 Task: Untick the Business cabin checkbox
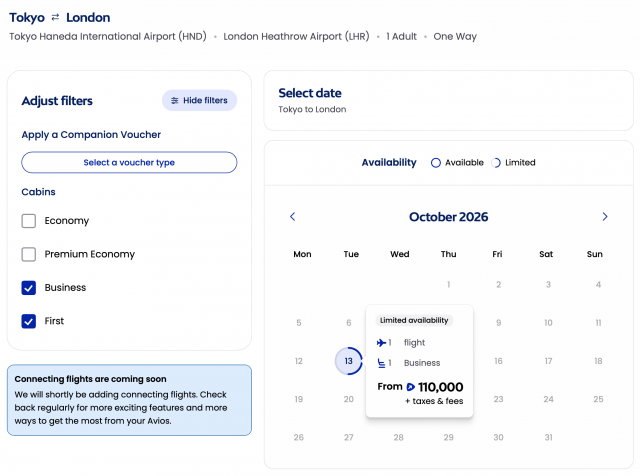pyautogui.click(x=29, y=288)
